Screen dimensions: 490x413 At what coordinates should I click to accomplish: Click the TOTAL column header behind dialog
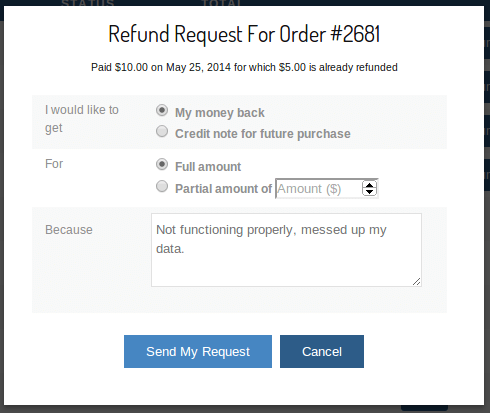pos(221,3)
